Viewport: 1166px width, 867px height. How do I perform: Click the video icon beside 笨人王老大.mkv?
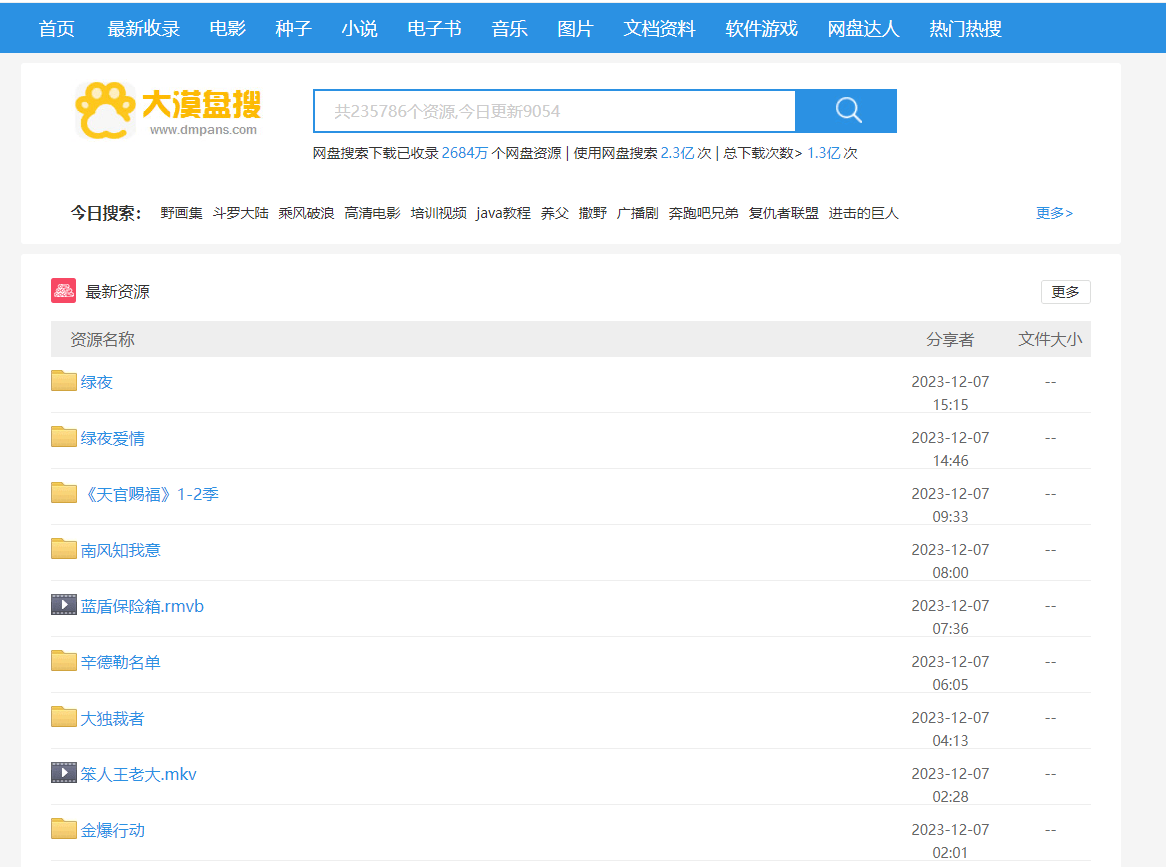point(64,773)
